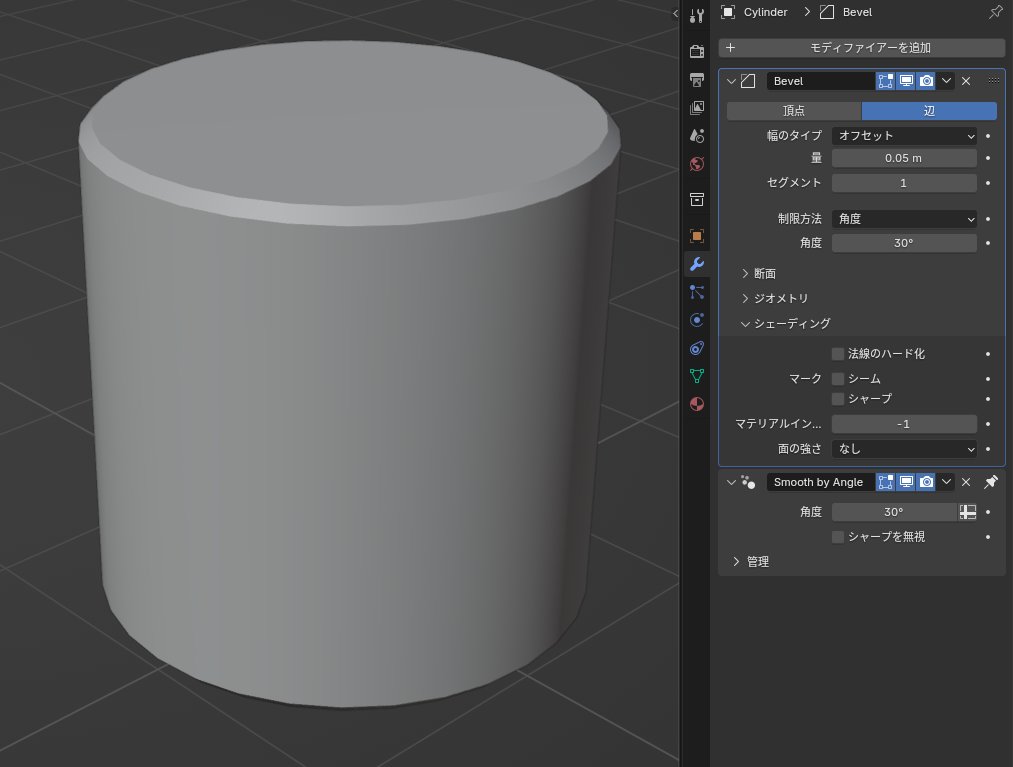The image size is (1013, 767).
Task: Open the Object properties tab
Action: (x=696, y=236)
